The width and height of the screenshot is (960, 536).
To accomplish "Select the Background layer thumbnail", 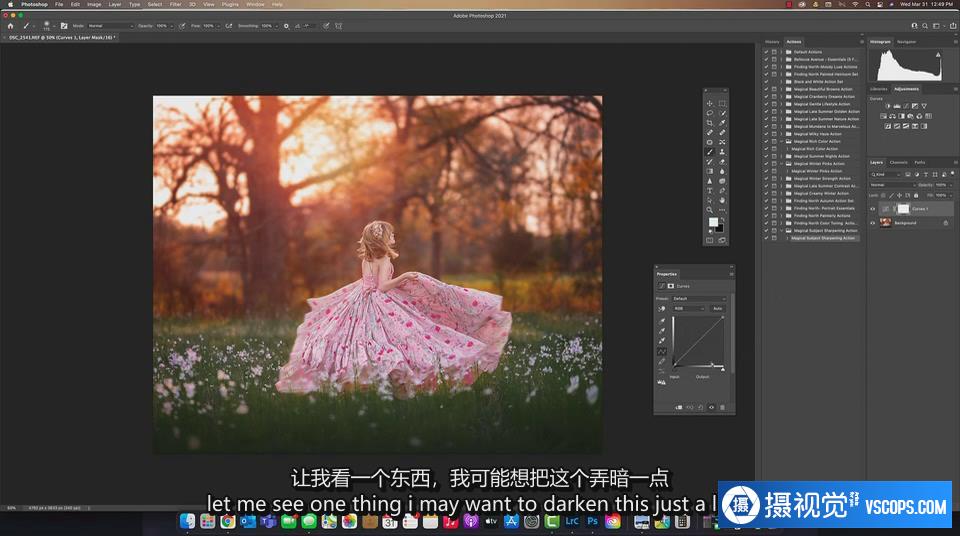I will 885,222.
